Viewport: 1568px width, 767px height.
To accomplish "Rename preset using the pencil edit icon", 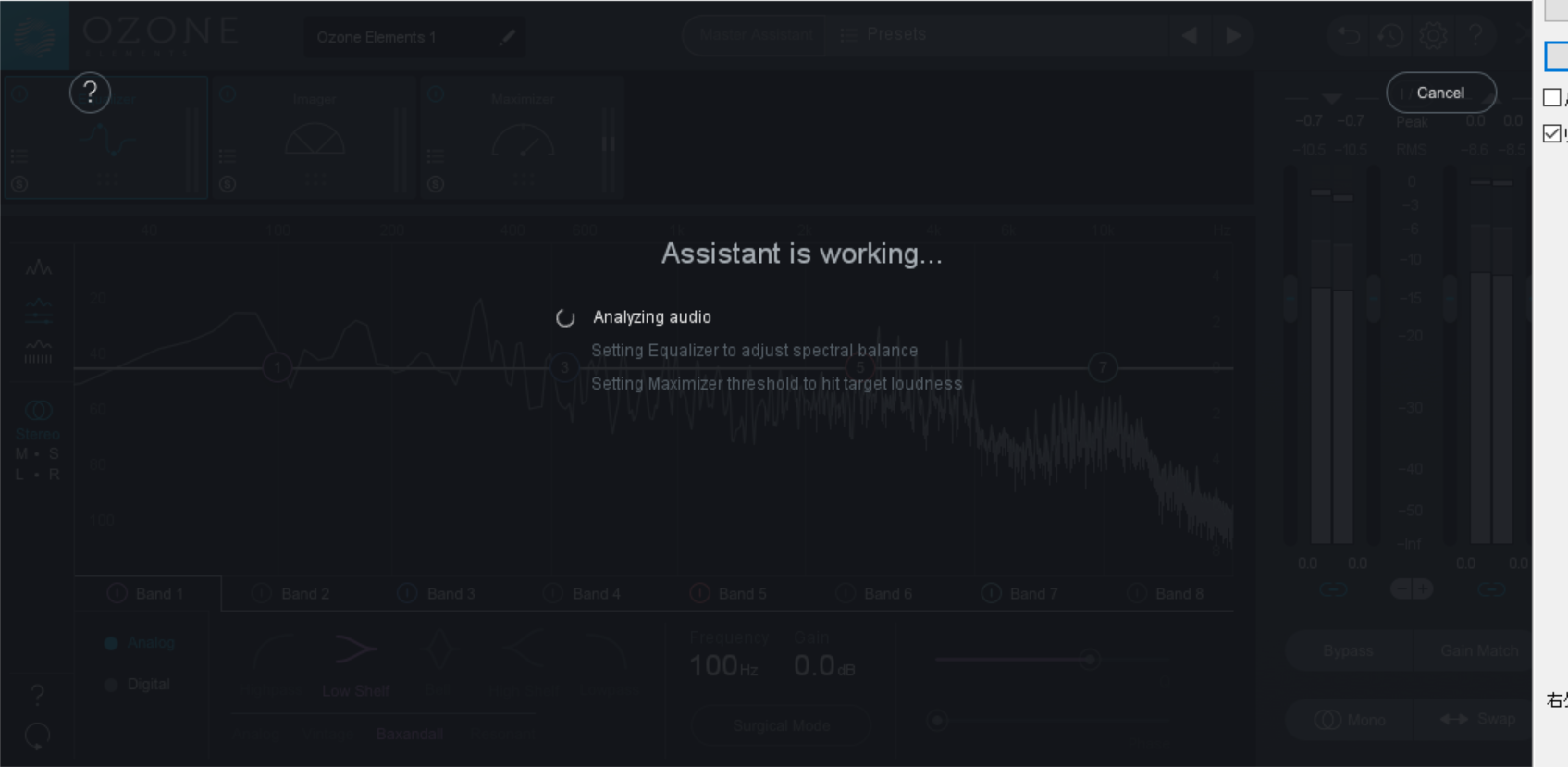I will click(x=507, y=37).
